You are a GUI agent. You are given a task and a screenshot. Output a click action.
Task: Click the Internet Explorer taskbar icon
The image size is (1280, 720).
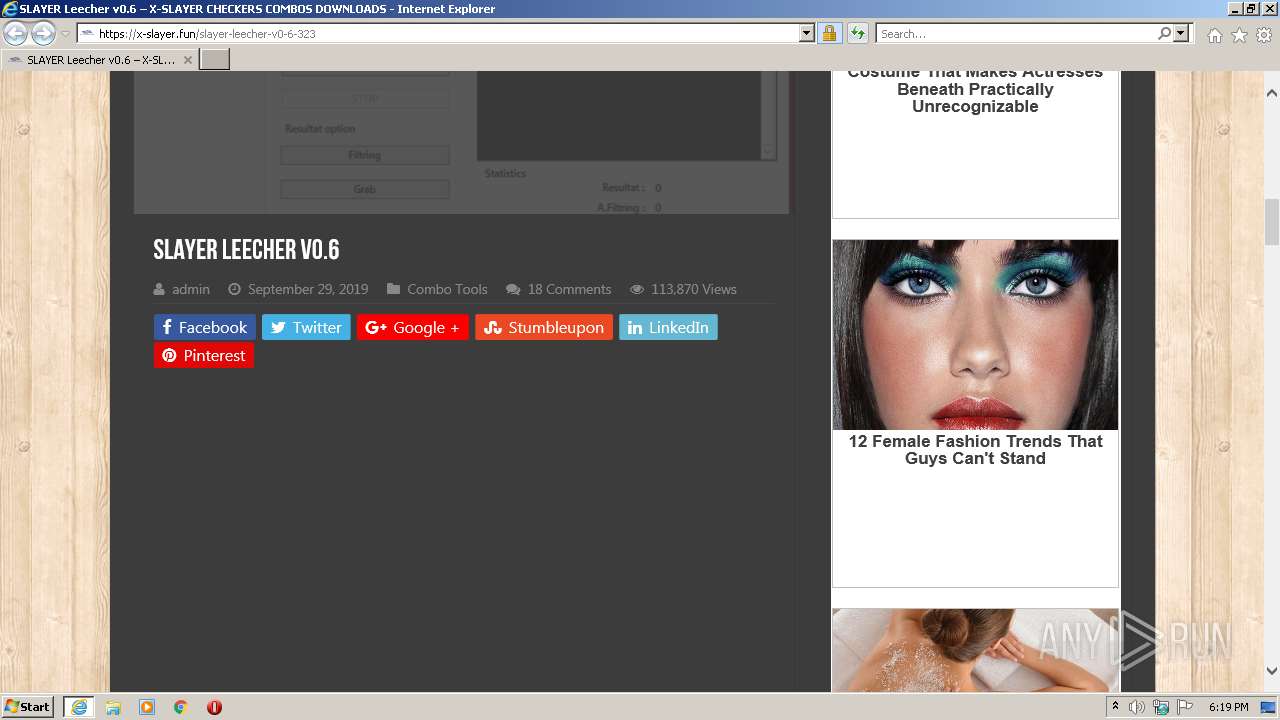click(78, 707)
